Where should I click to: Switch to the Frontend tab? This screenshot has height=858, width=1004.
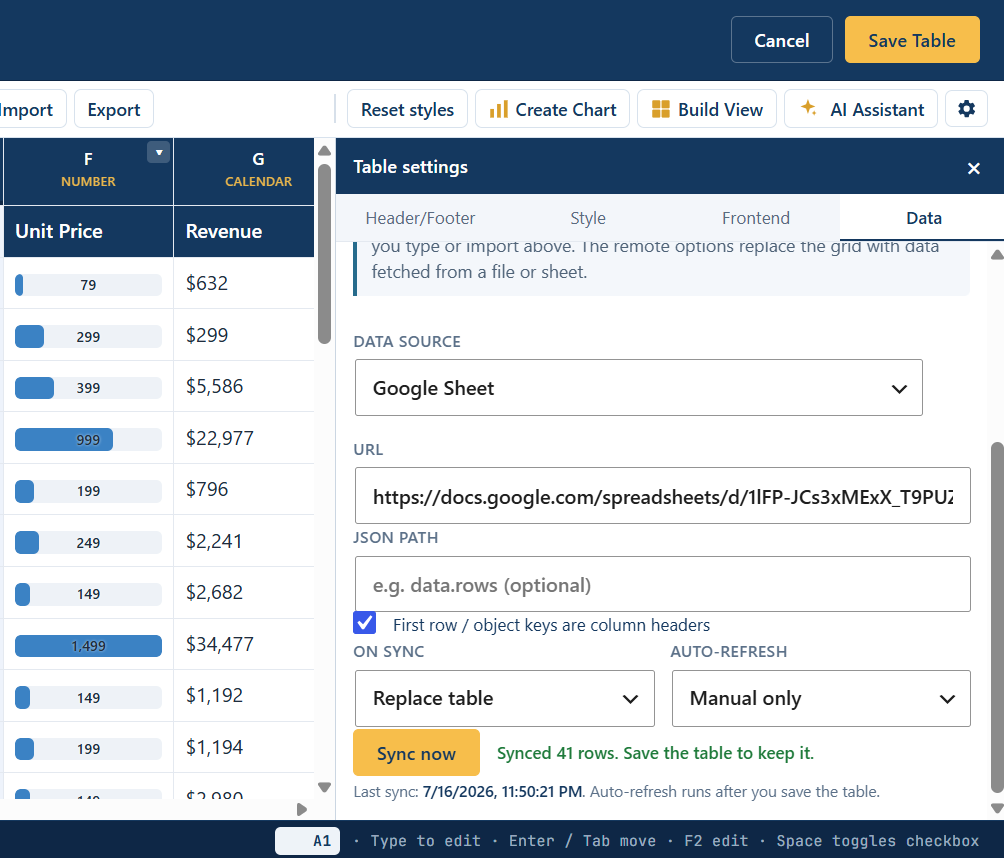756,218
